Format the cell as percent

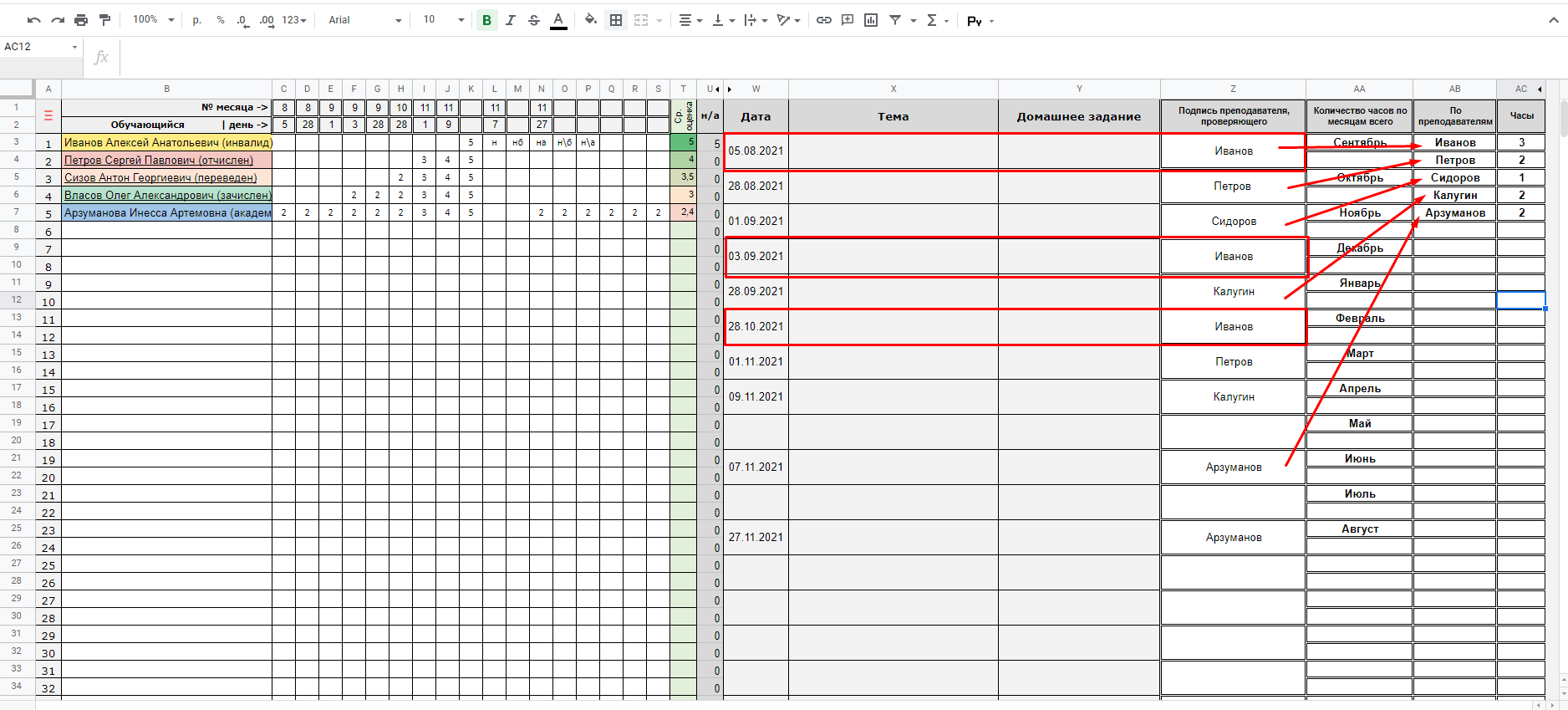click(221, 20)
